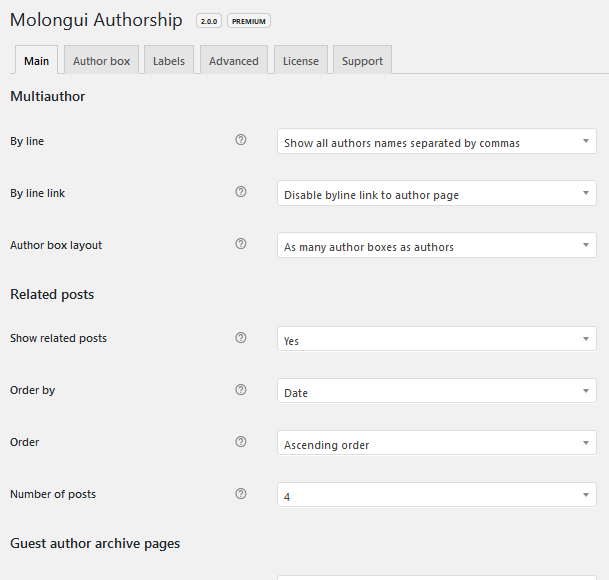Switch to the License tab
The image size is (609, 580).
[x=300, y=61]
